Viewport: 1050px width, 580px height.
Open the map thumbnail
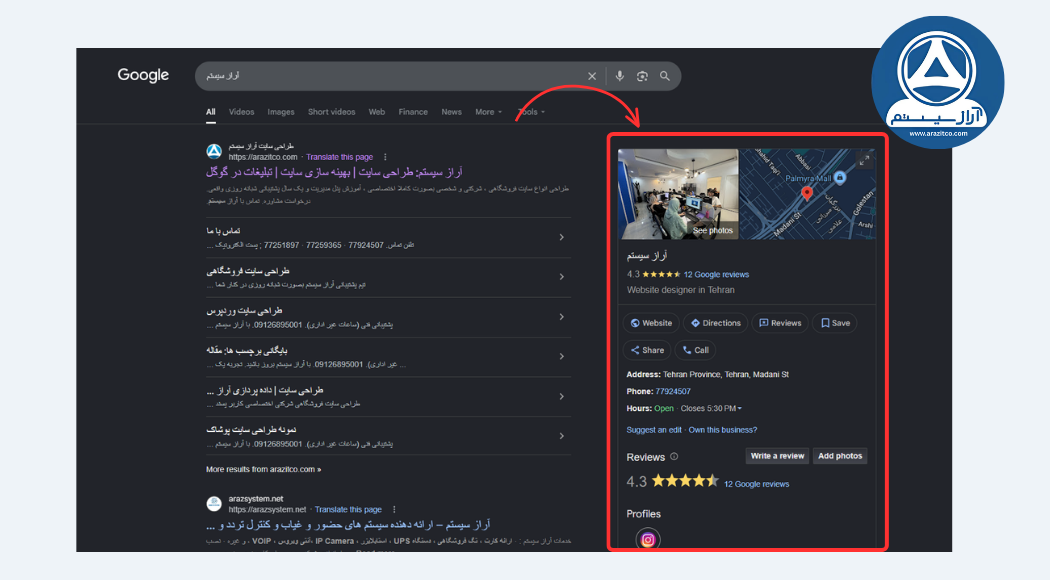[x=808, y=194]
